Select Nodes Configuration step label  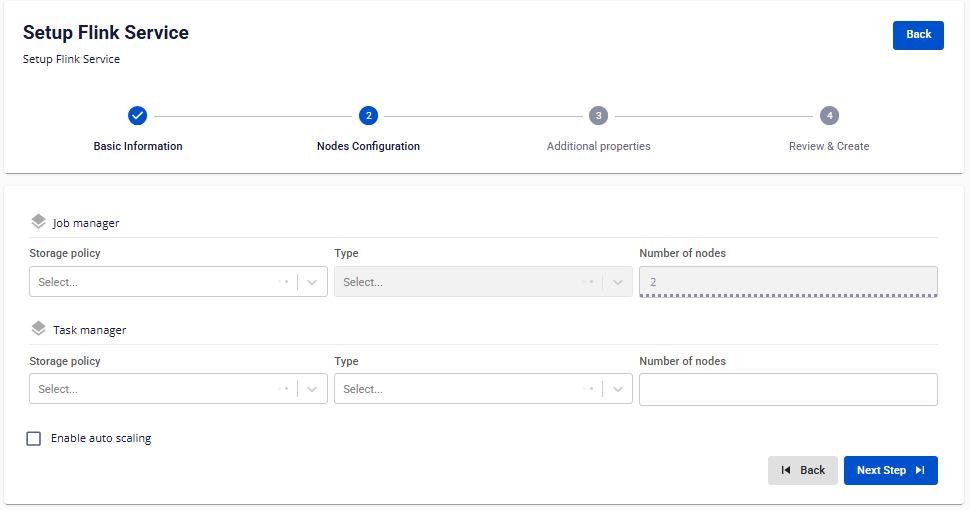[x=369, y=146]
